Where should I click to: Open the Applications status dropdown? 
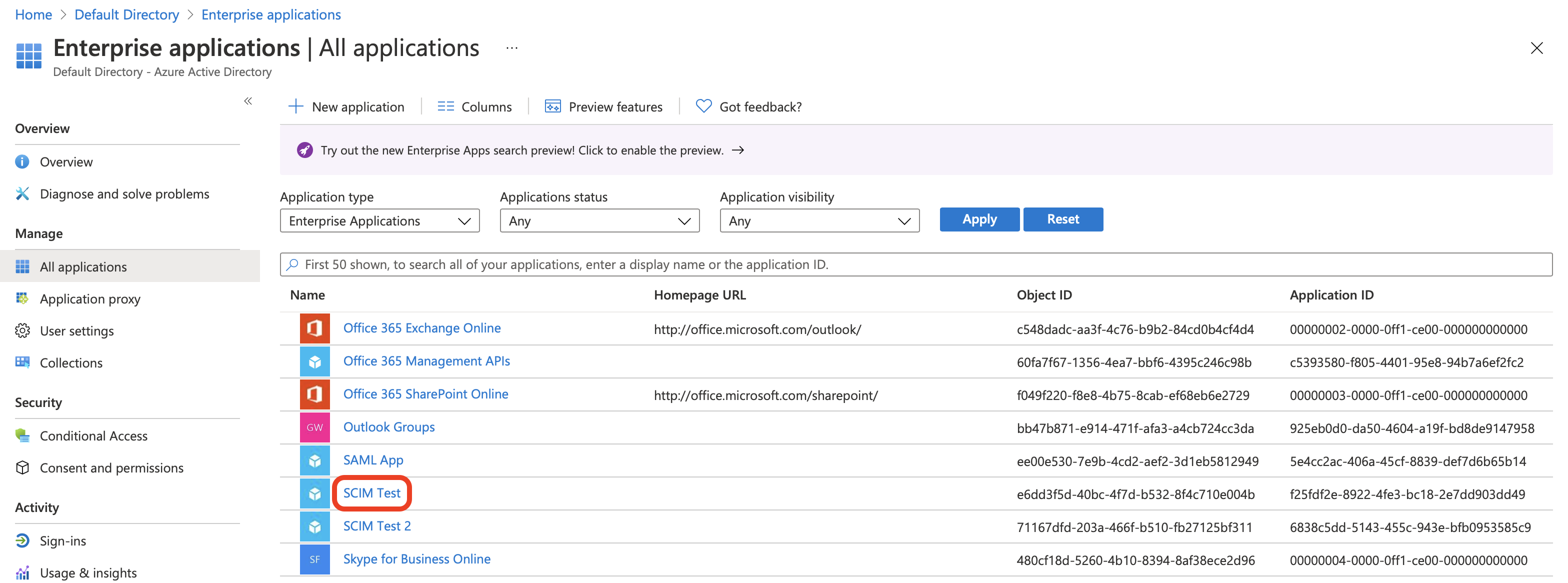pos(599,221)
